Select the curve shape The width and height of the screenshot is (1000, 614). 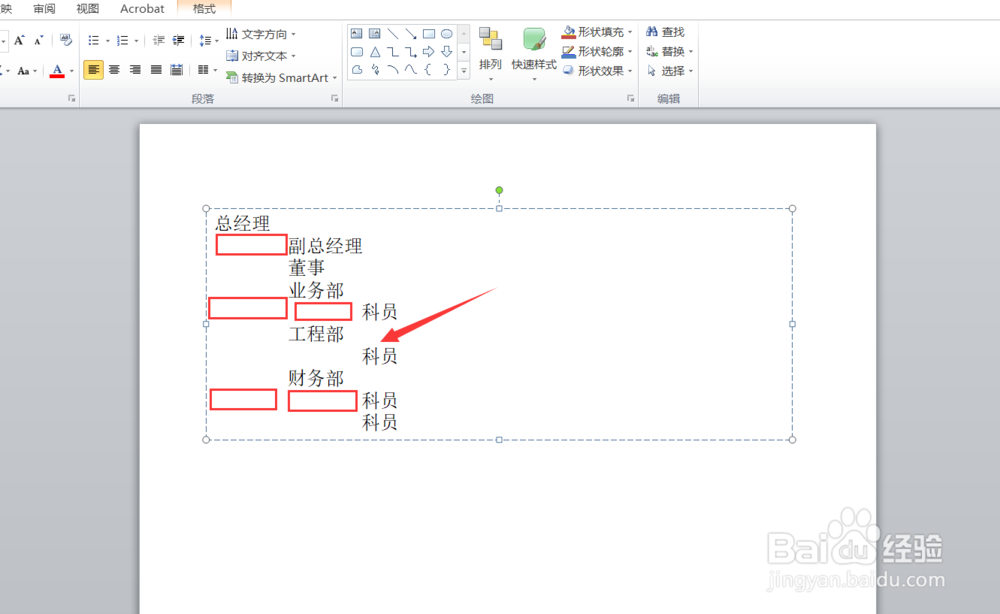(411, 69)
